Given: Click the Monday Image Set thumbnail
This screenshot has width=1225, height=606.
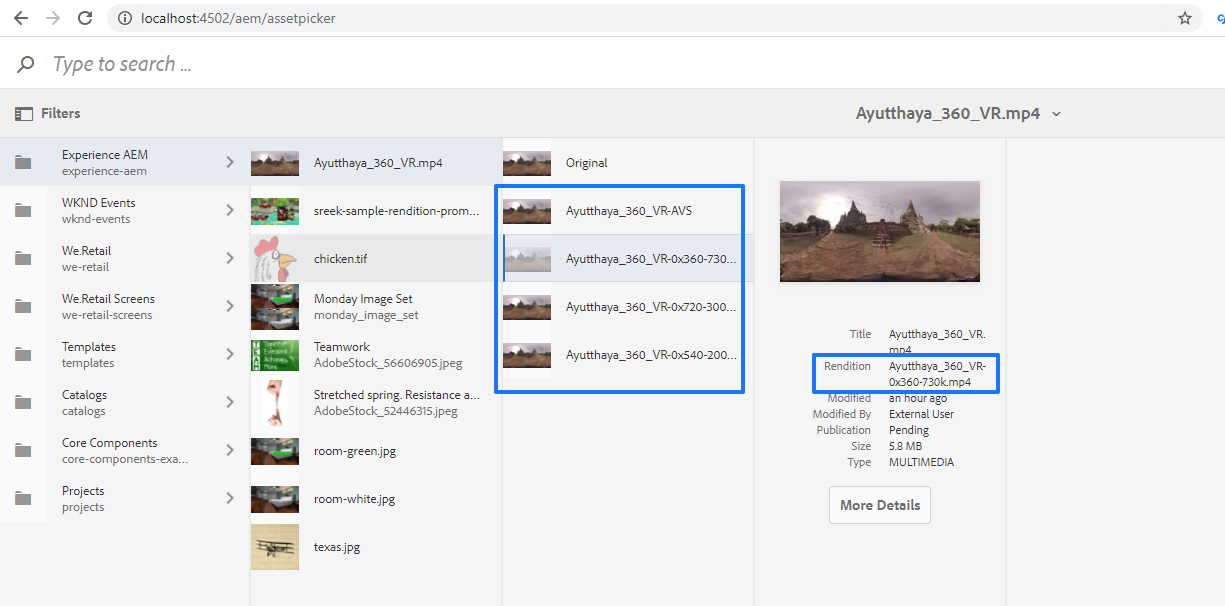Looking at the screenshot, I should [x=275, y=307].
